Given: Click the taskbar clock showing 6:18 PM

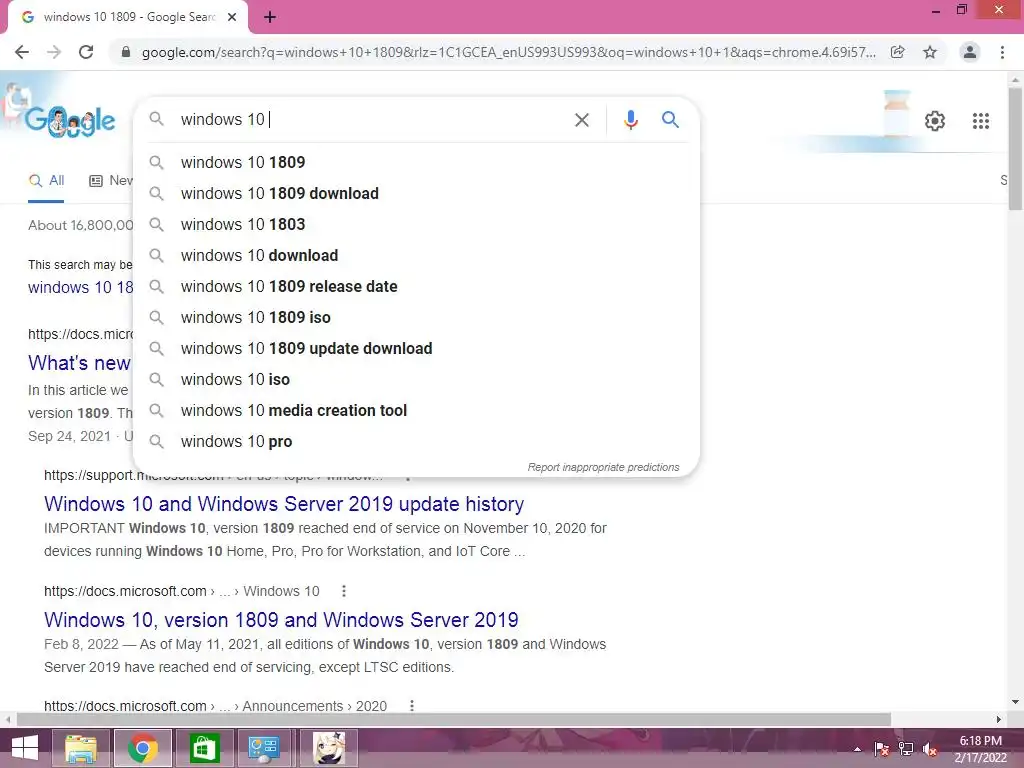Looking at the screenshot, I should coord(980,749).
